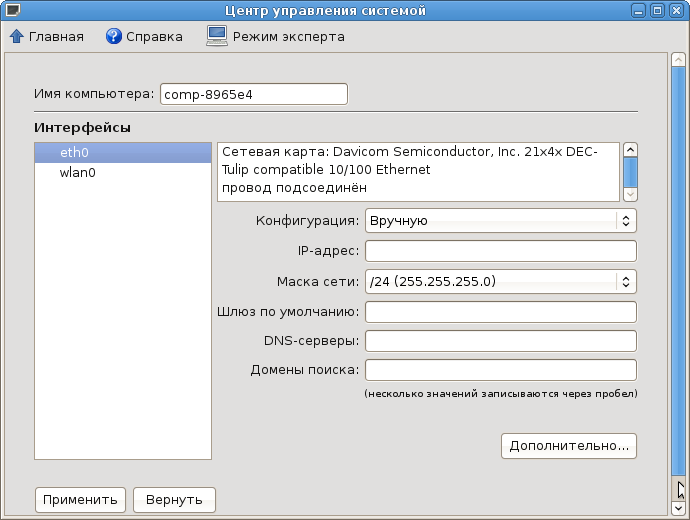
Task: Click the Имя компьютера text field
Action: (x=254, y=94)
